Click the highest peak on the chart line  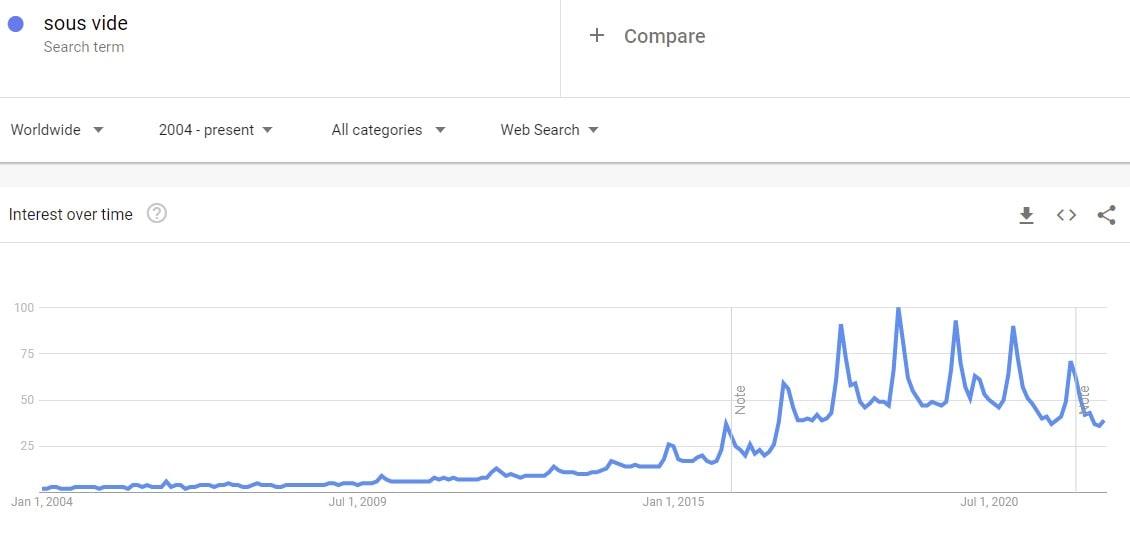[898, 309]
